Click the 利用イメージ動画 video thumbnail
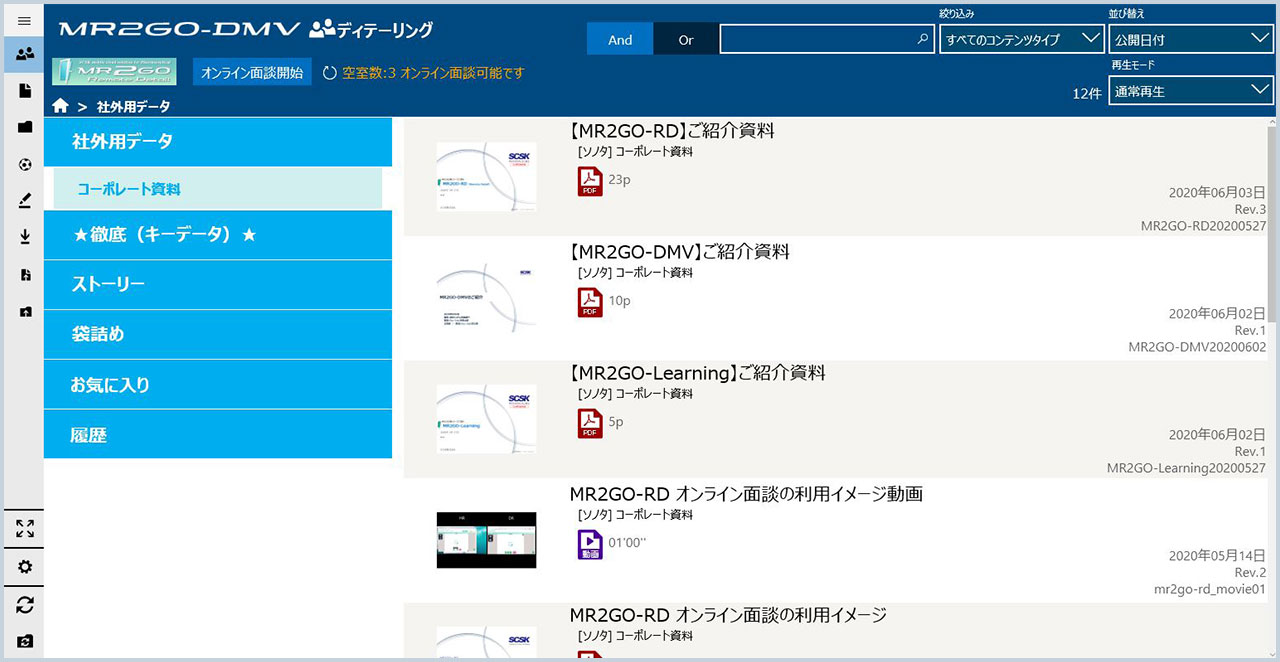 pos(486,540)
